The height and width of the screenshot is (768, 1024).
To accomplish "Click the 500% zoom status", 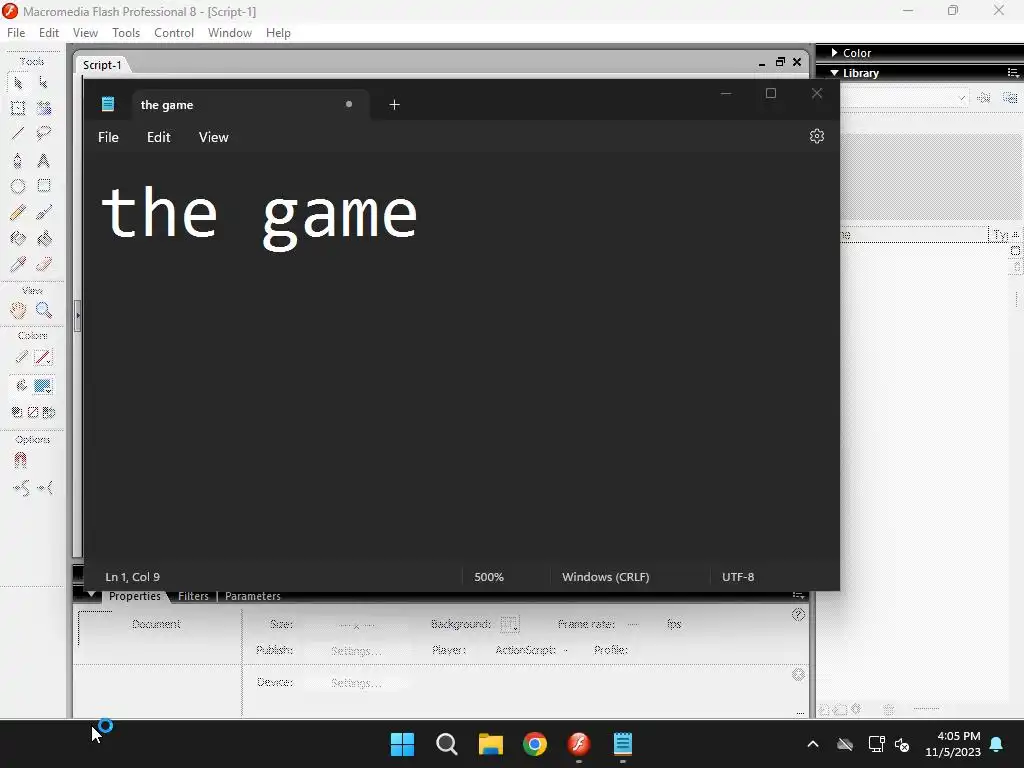I will [489, 577].
